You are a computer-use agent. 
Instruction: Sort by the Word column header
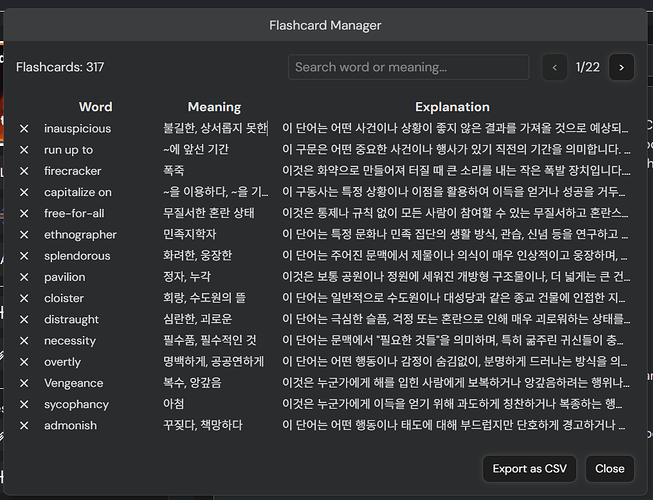tap(96, 107)
